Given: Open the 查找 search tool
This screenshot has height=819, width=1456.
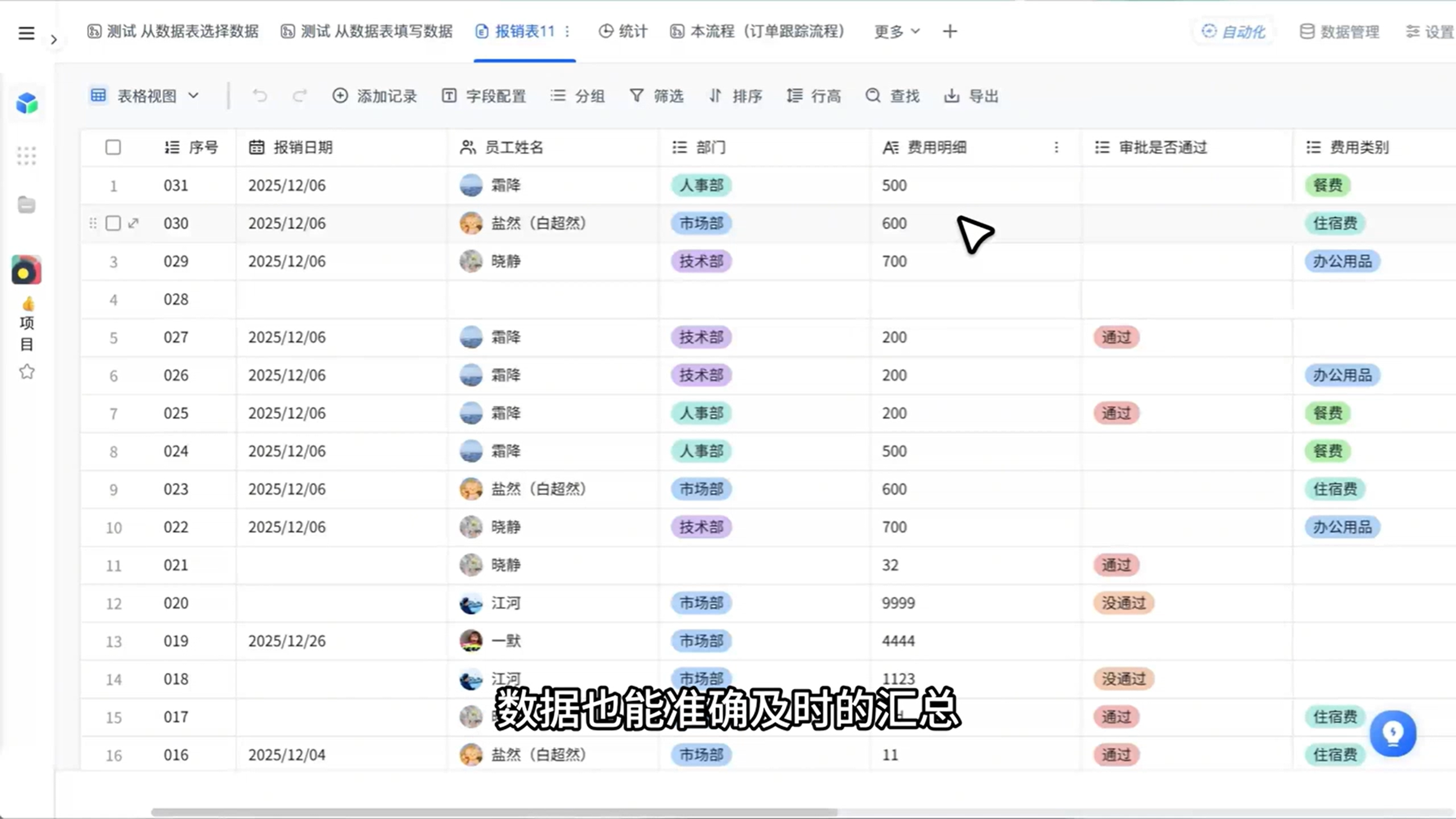Looking at the screenshot, I should [892, 96].
